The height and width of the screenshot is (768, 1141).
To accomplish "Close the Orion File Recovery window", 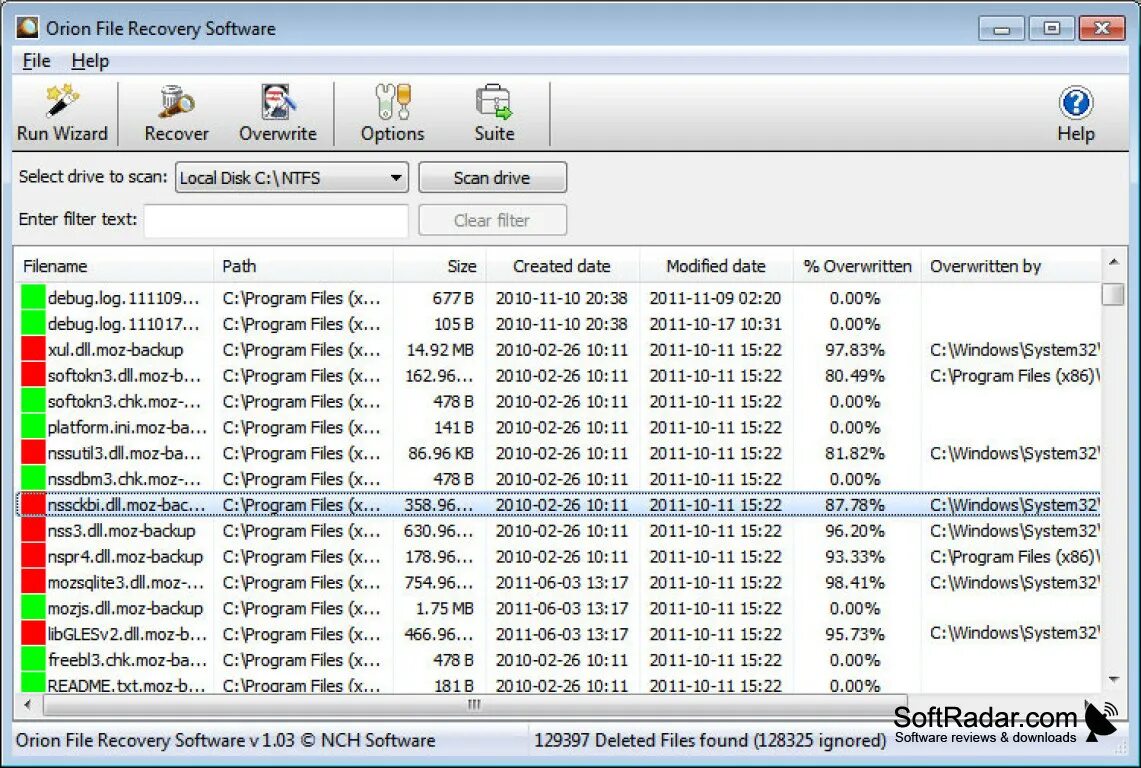I will click(1102, 28).
